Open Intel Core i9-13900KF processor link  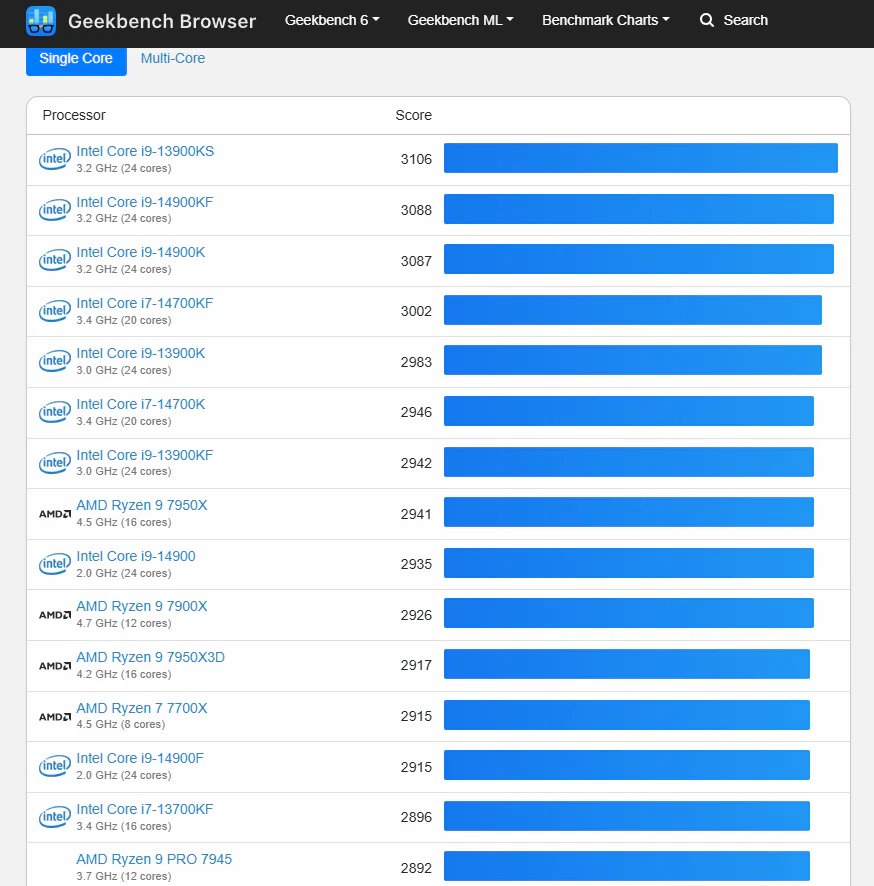point(145,455)
